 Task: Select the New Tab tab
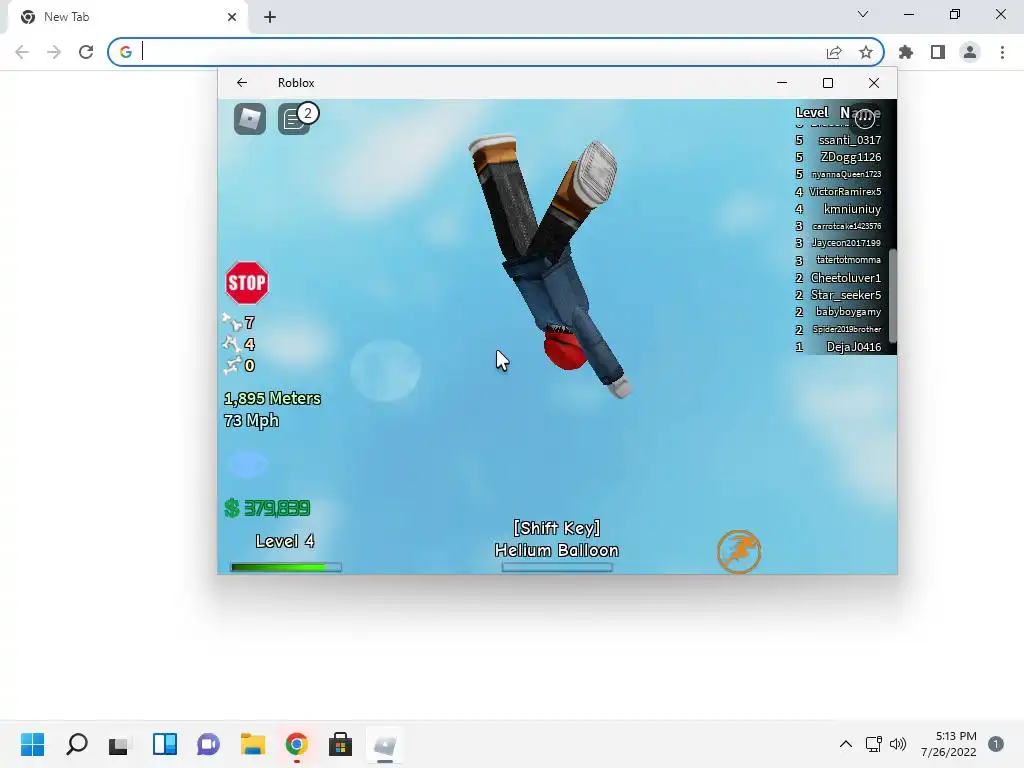[127, 17]
